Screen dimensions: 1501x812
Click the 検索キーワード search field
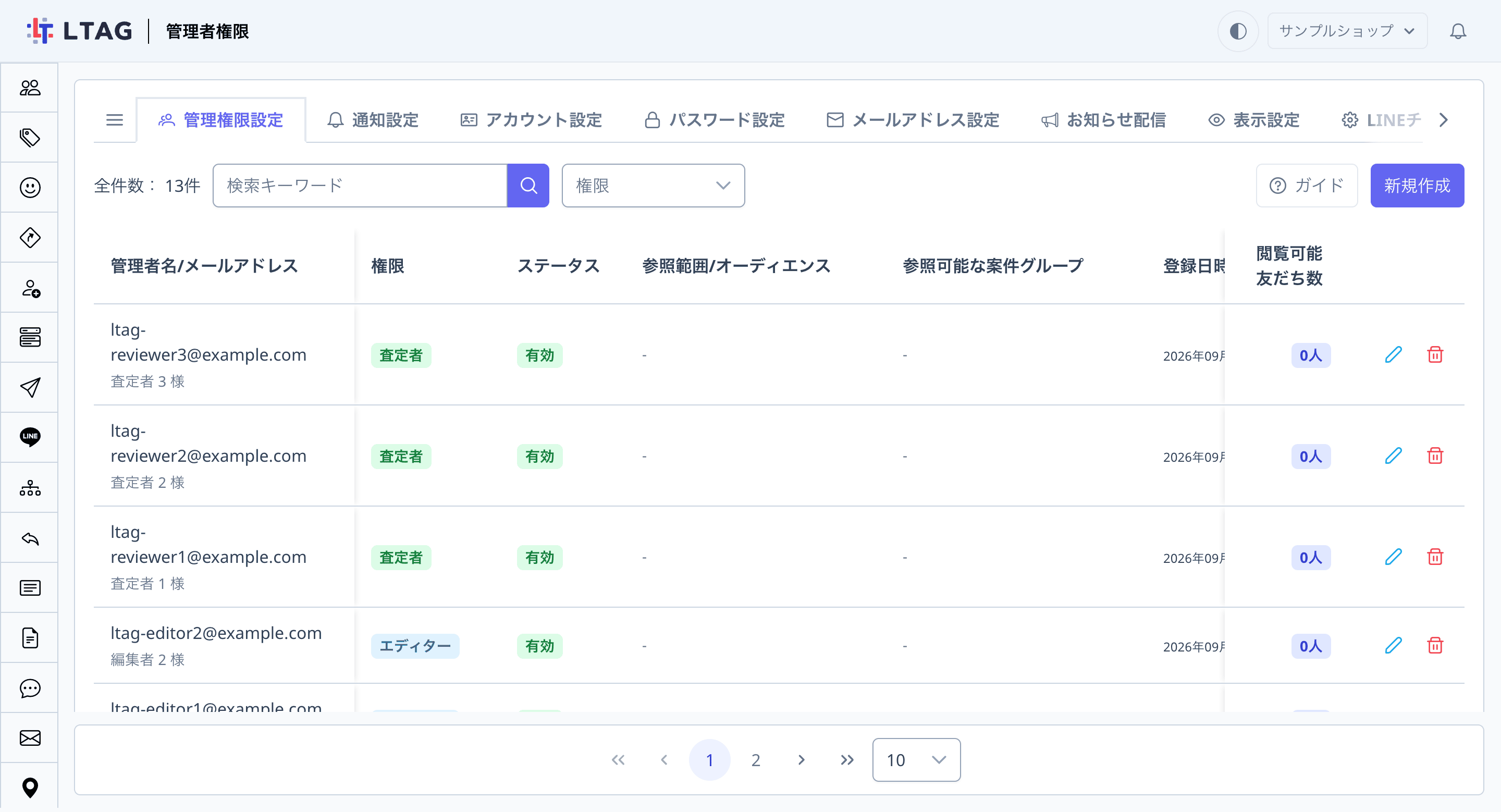[360, 186]
